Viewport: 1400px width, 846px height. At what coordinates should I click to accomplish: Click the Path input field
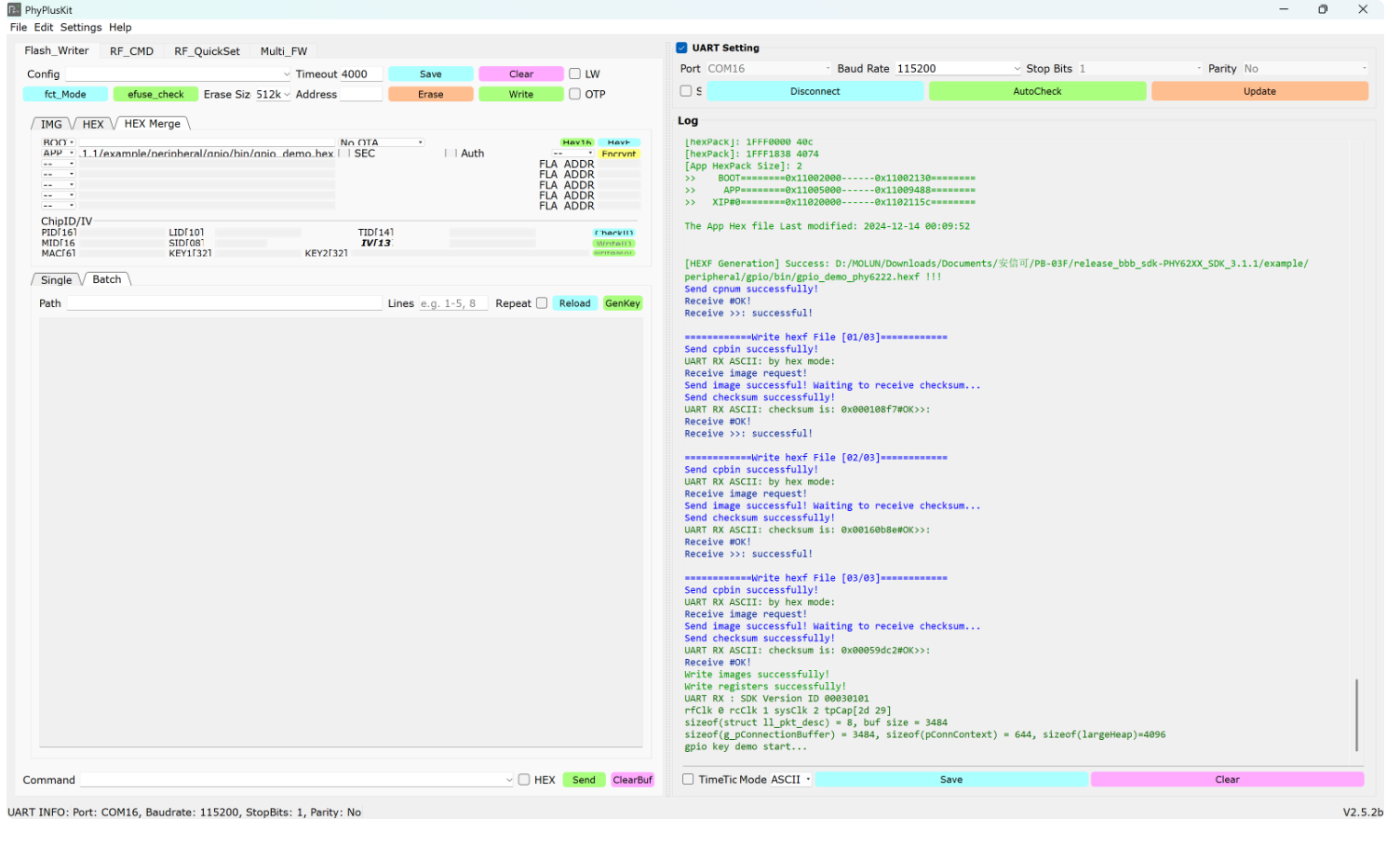click(x=224, y=303)
